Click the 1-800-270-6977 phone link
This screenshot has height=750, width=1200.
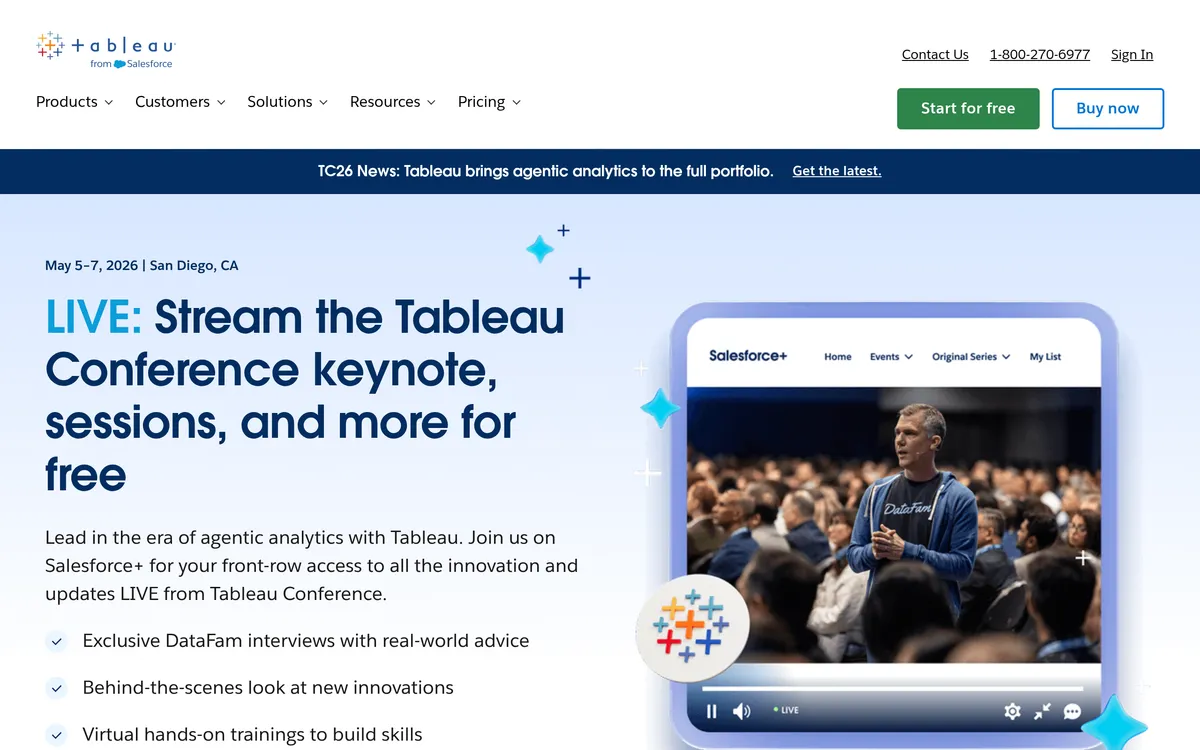1040,55
